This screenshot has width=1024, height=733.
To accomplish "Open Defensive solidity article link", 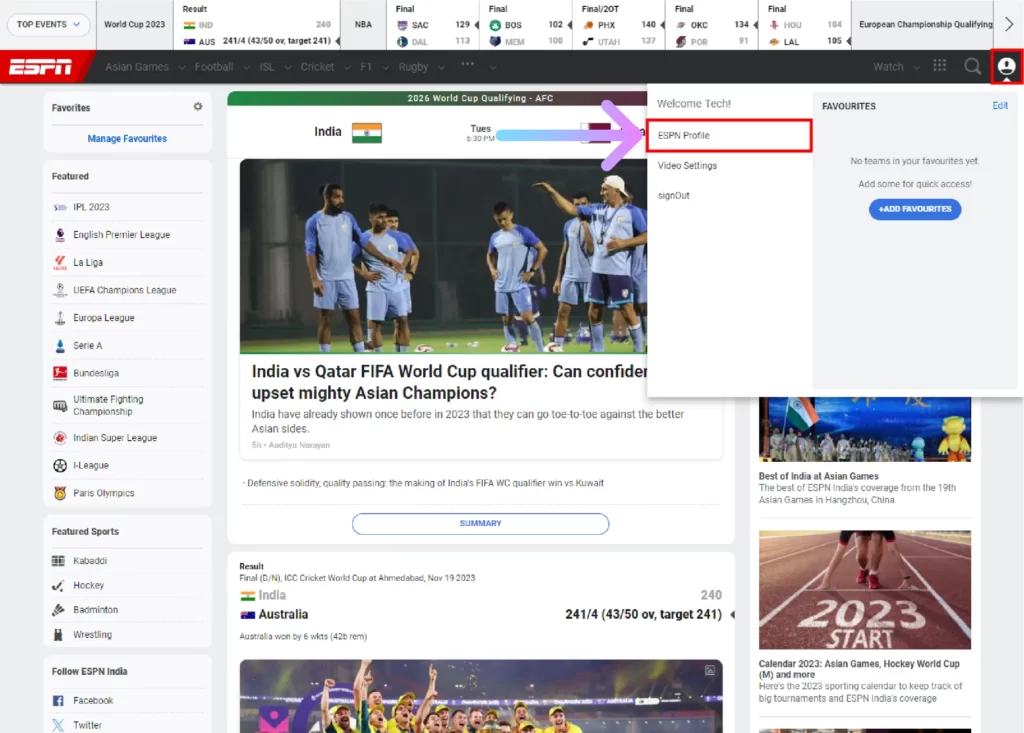I will [425, 483].
